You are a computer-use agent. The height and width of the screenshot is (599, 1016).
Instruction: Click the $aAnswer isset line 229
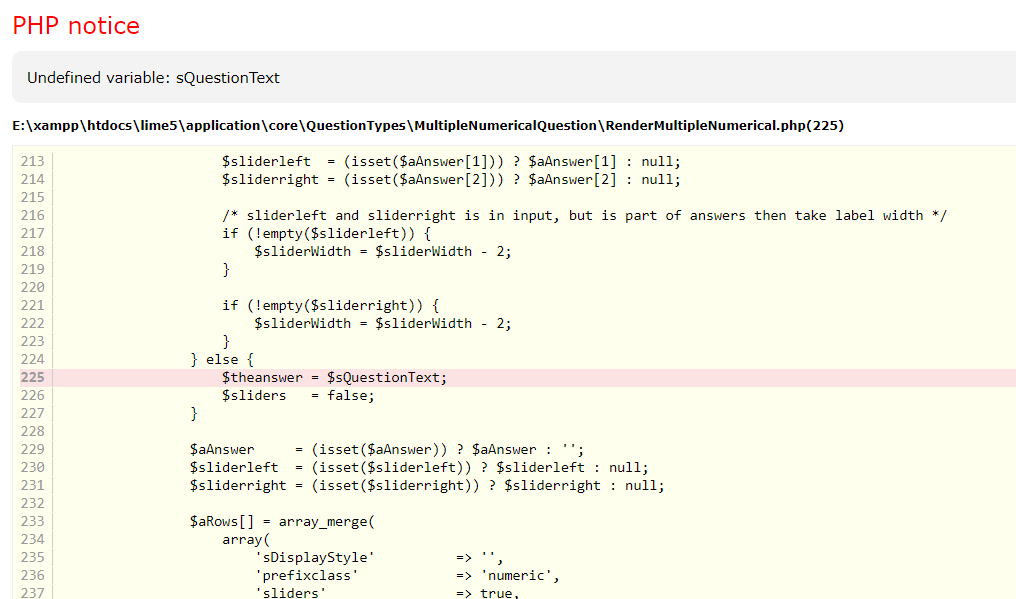[386, 449]
